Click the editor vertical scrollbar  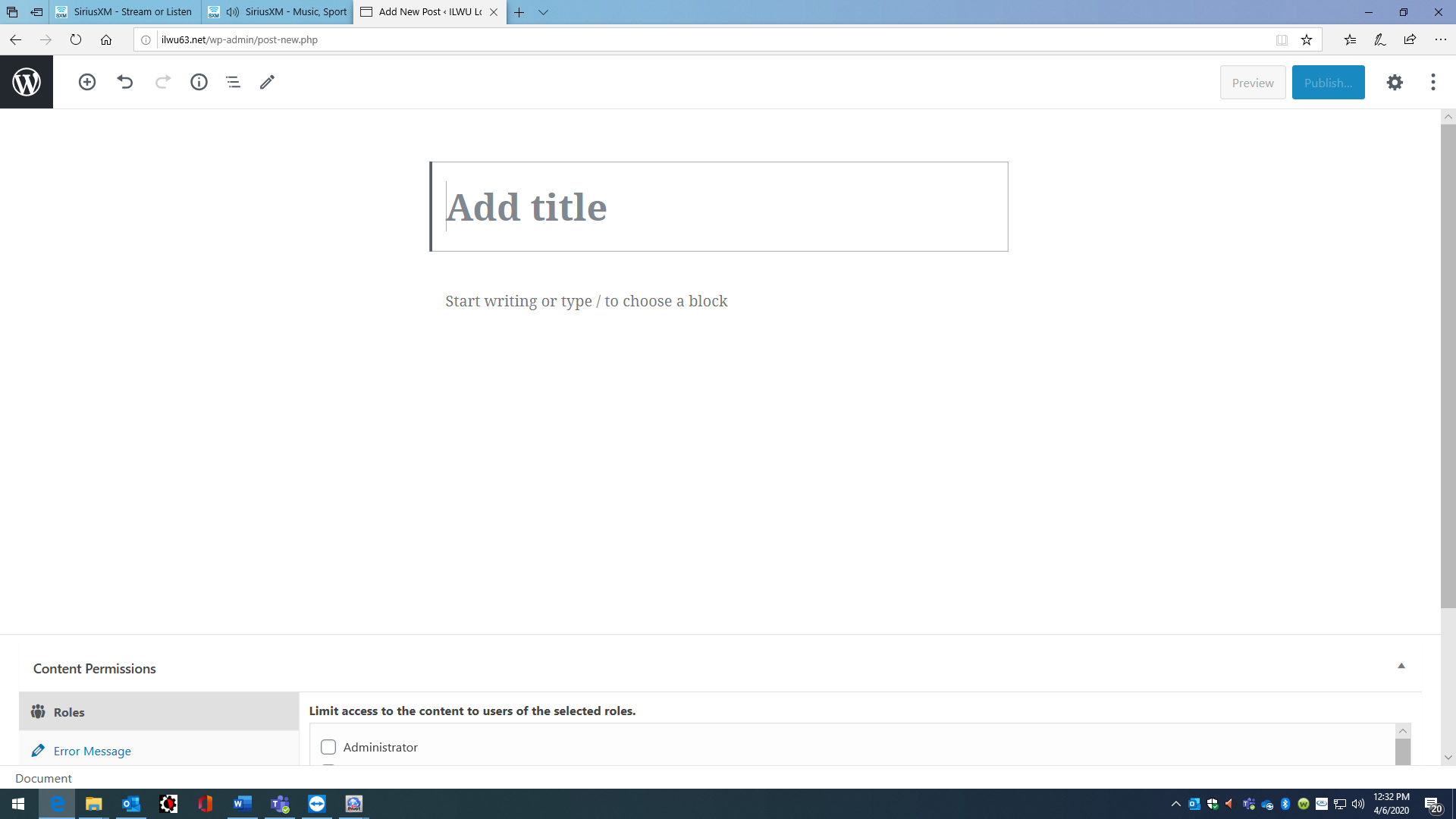click(1448, 366)
